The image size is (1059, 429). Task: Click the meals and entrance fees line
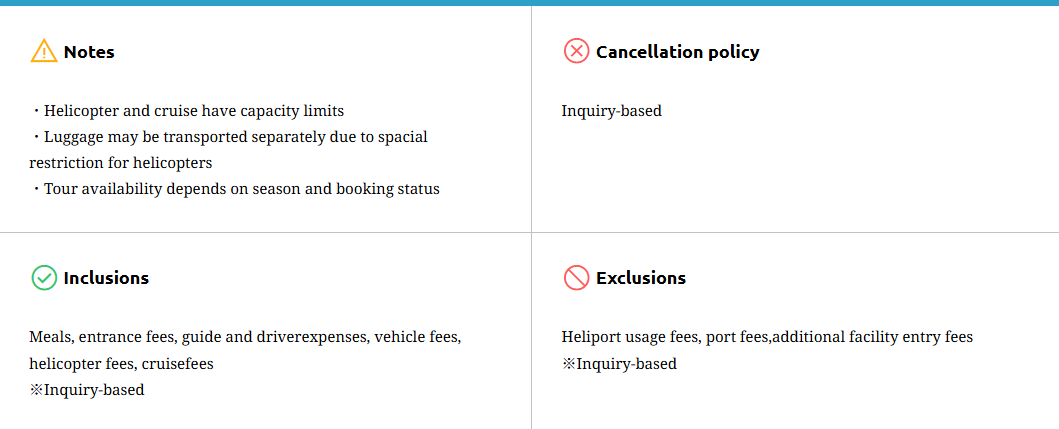coord(245,337)
